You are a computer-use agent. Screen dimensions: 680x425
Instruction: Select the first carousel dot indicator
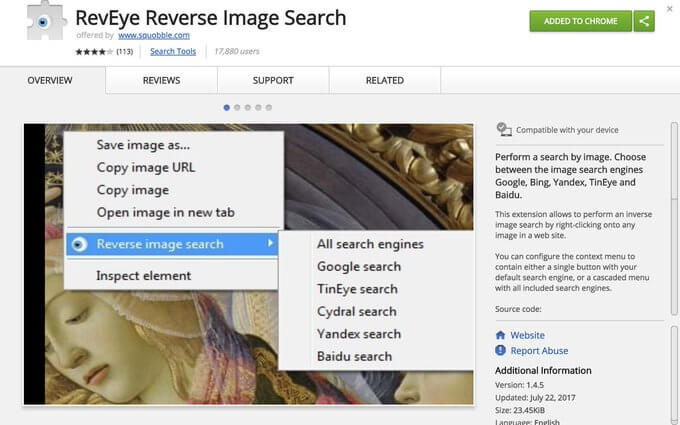(227, 106)
